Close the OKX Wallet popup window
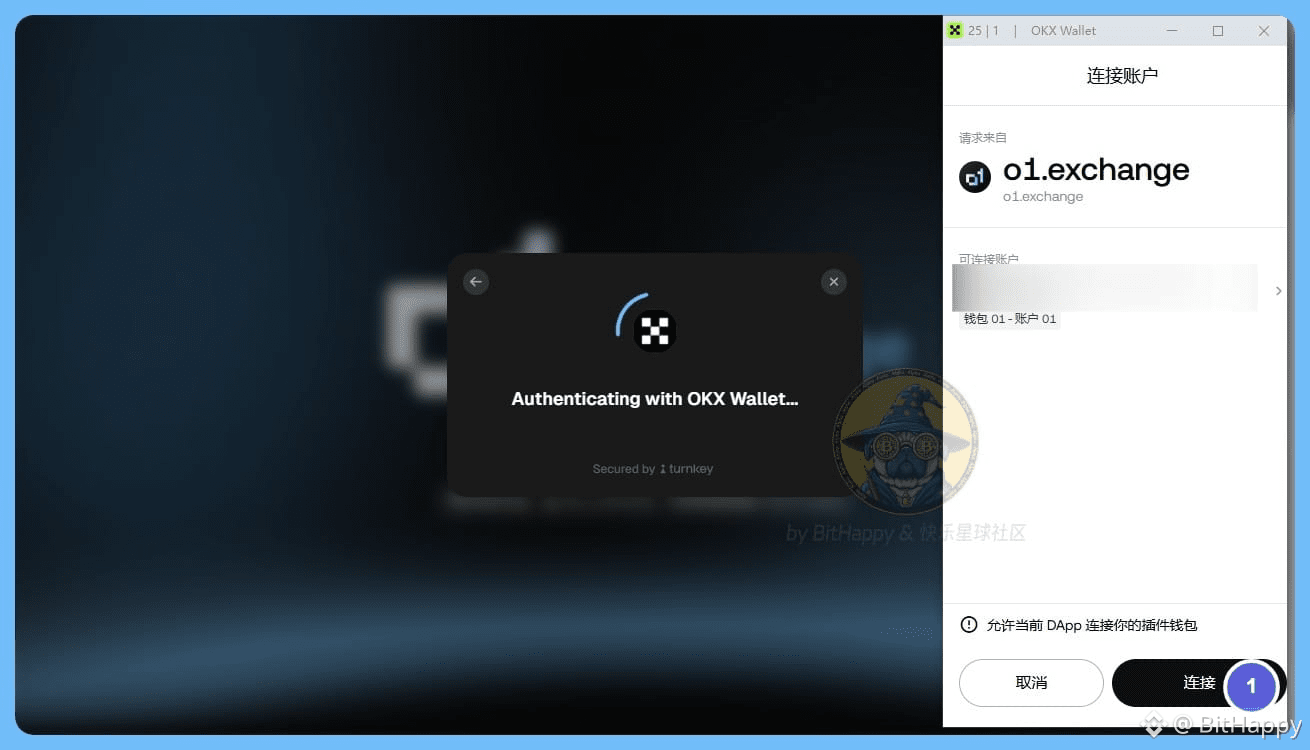The image size is (1310, 750). tap(1264, 31)
